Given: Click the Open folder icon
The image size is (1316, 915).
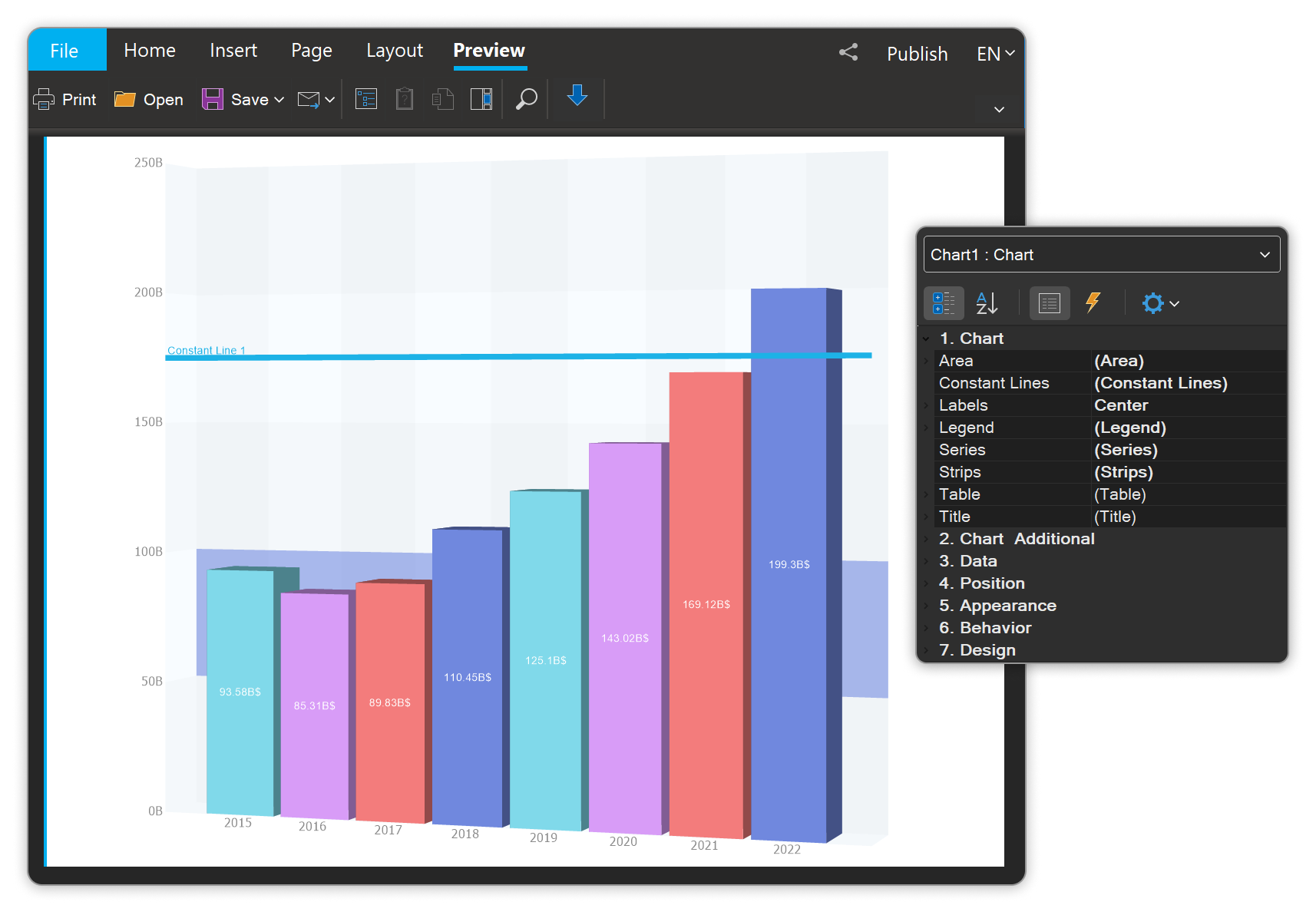Looking at the screenshot, I should click(x=124, y=99).
